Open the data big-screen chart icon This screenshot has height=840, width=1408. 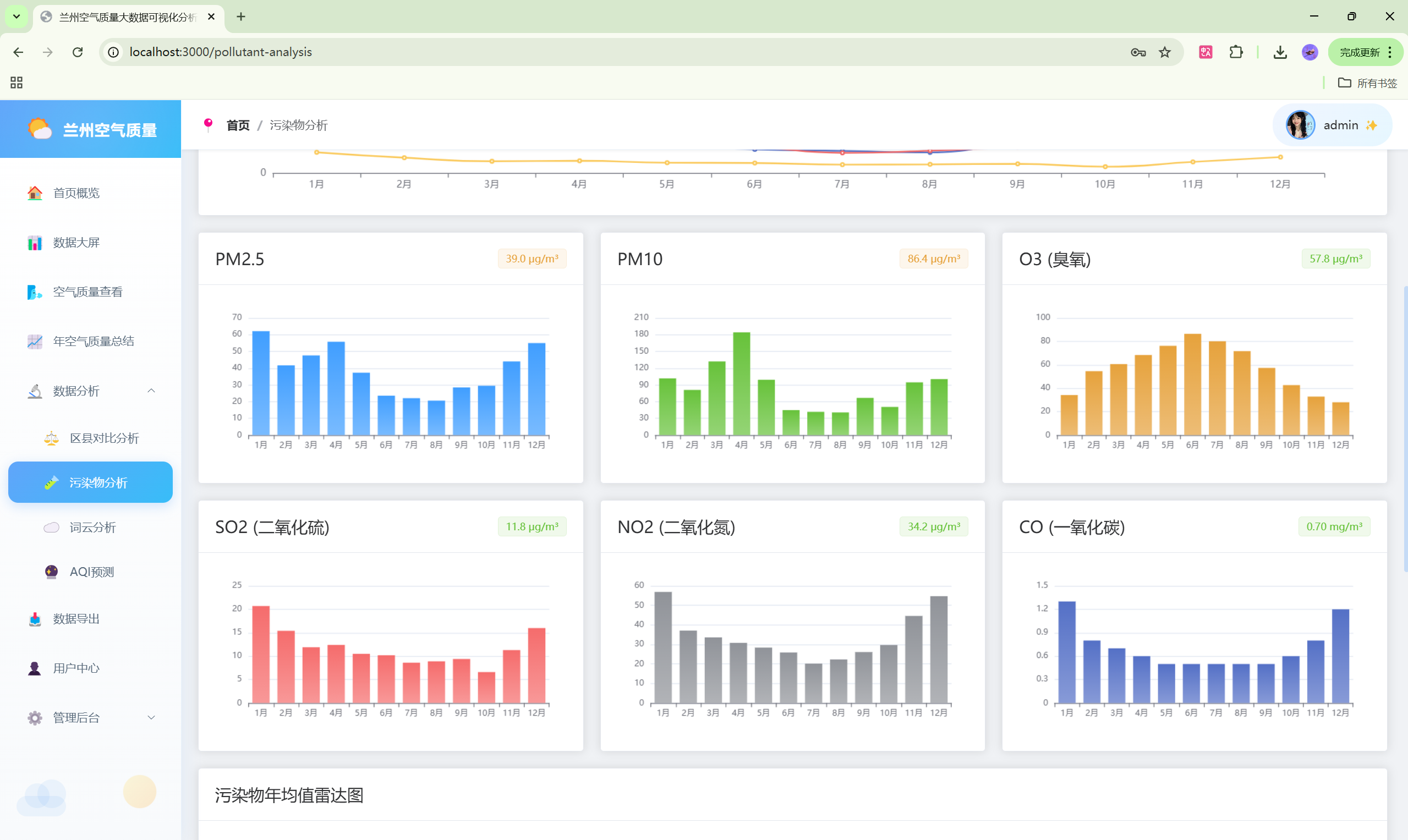click(x=35, y=243)
